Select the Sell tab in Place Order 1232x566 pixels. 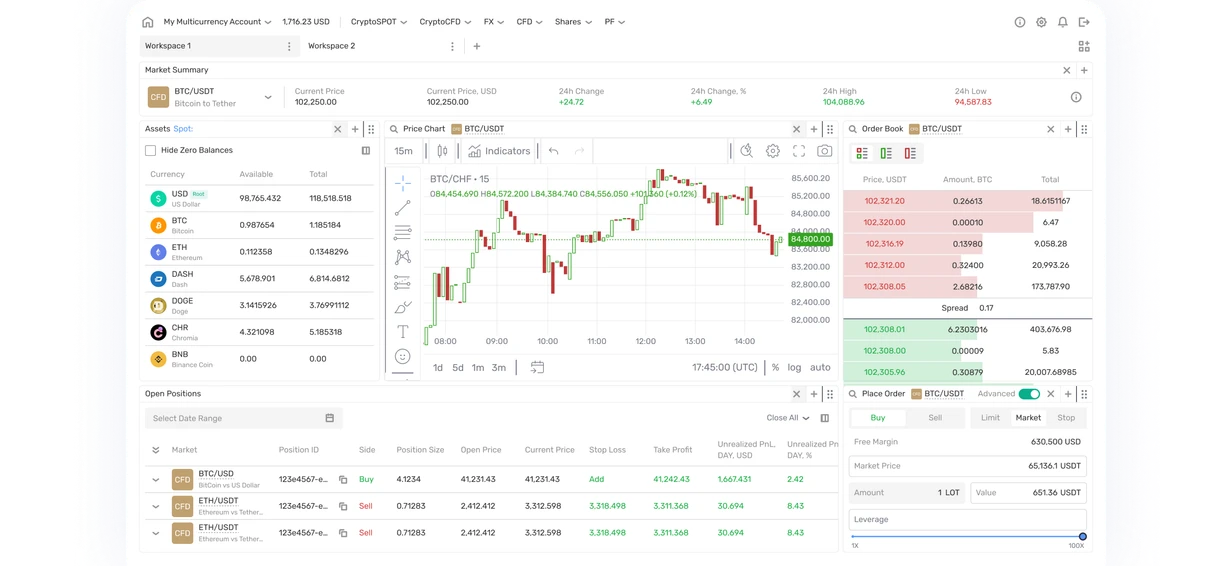coord(935,418)
